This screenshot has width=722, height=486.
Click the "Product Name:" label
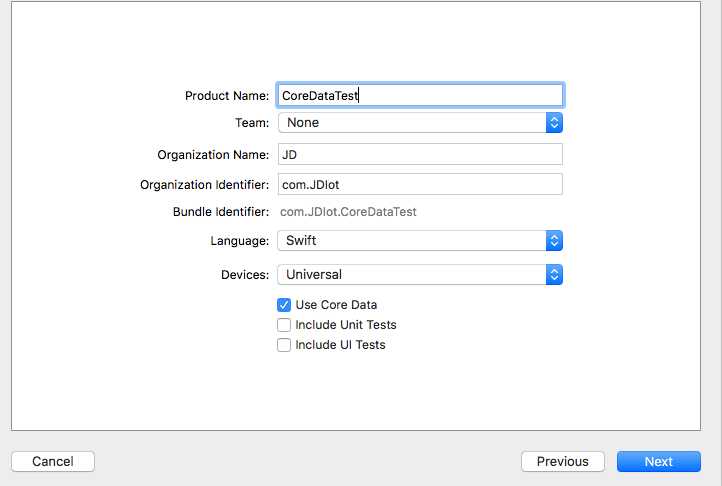click(227, 96)
